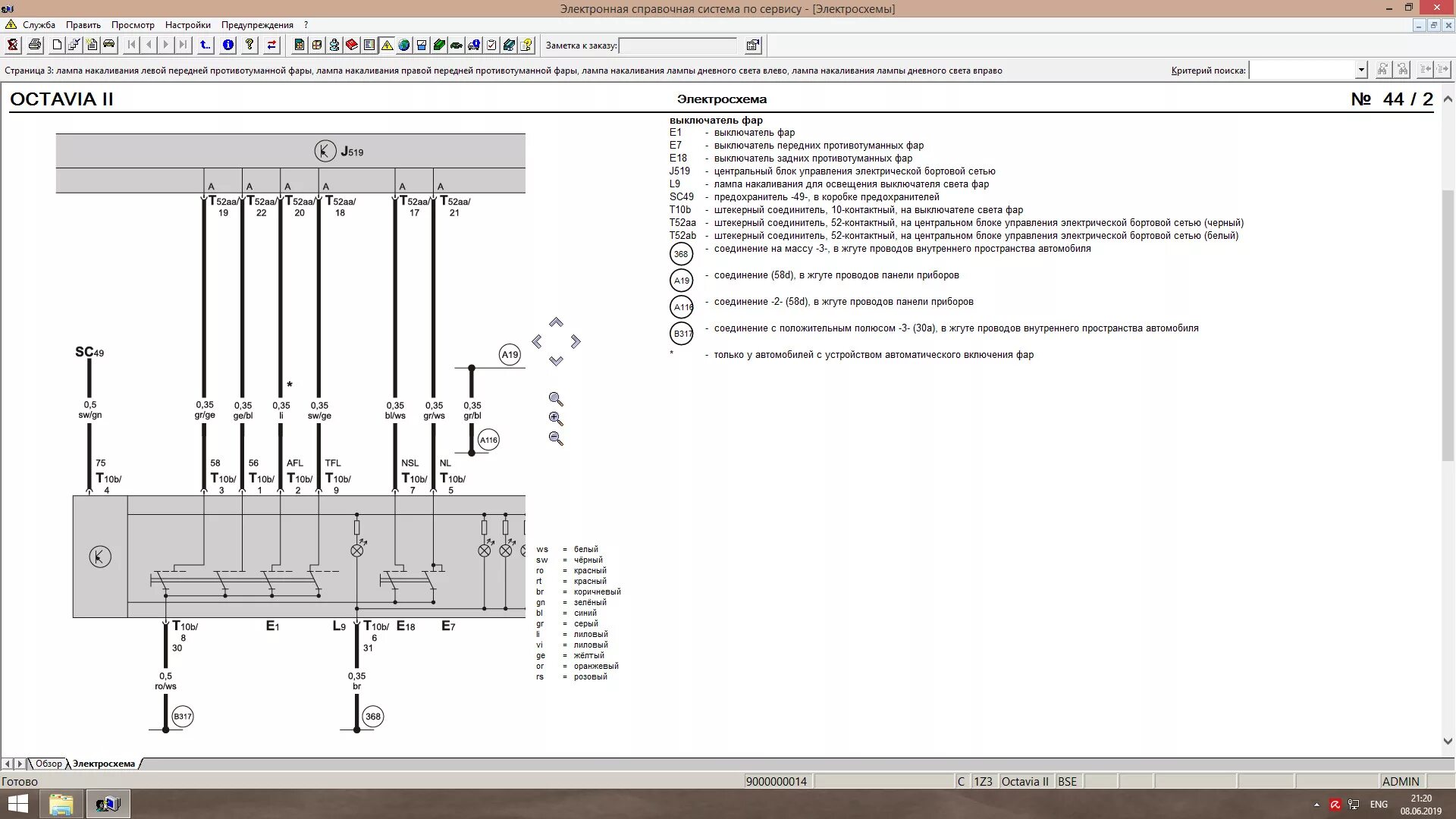Open the '?' help menu
The height and width of the screenshot is (819, 1456).
[x=306, y=25]
